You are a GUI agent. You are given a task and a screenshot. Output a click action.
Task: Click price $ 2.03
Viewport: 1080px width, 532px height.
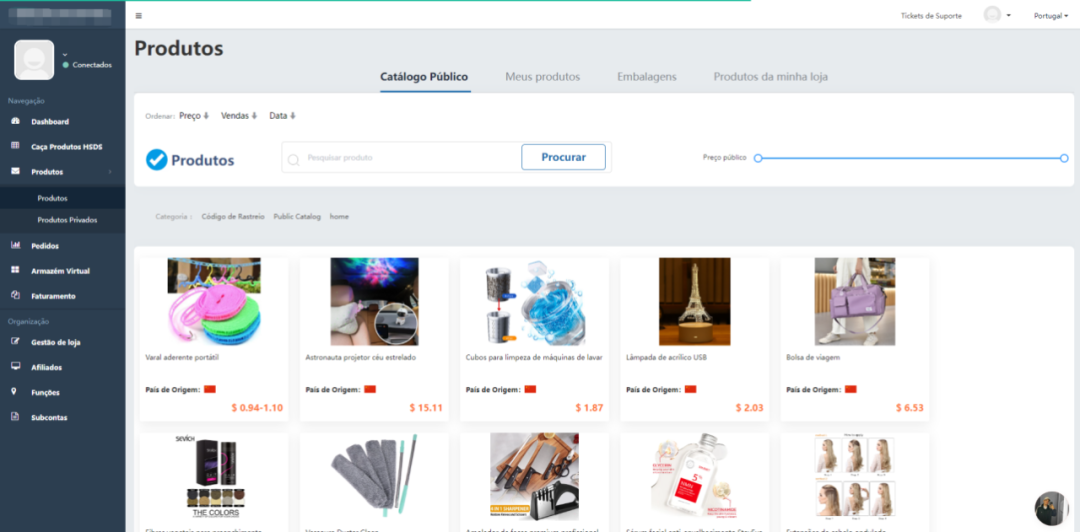point(749,408)
